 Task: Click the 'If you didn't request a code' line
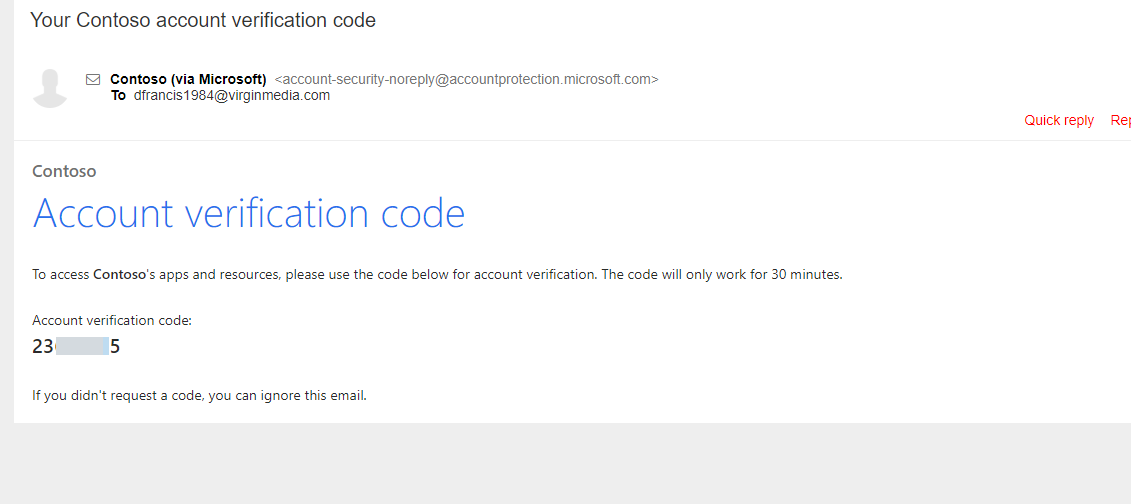pos(200,396)
